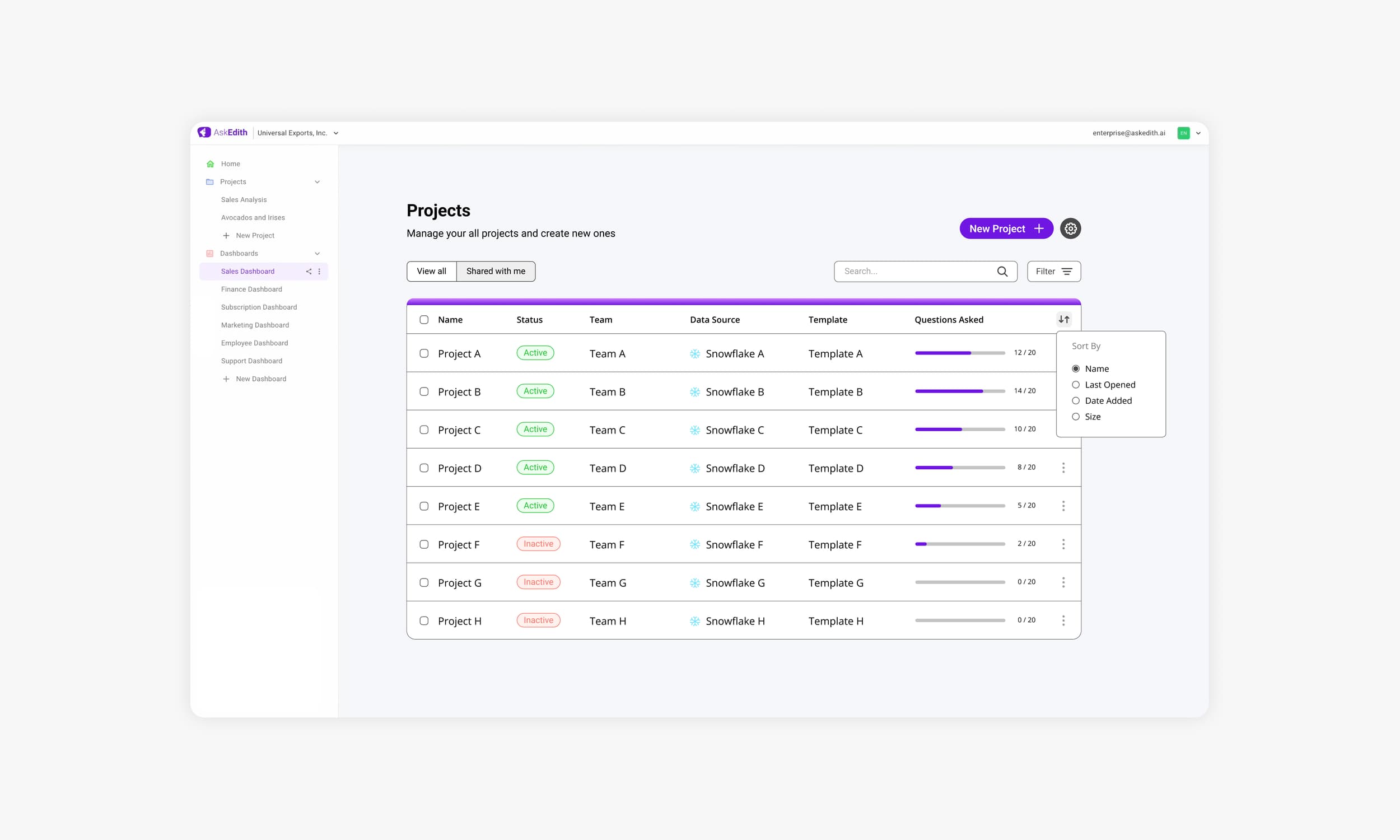1400x840 pixels.
Task: Open the more options menu for Project H
Action: pyautogui.click(x=1063, y=620)
